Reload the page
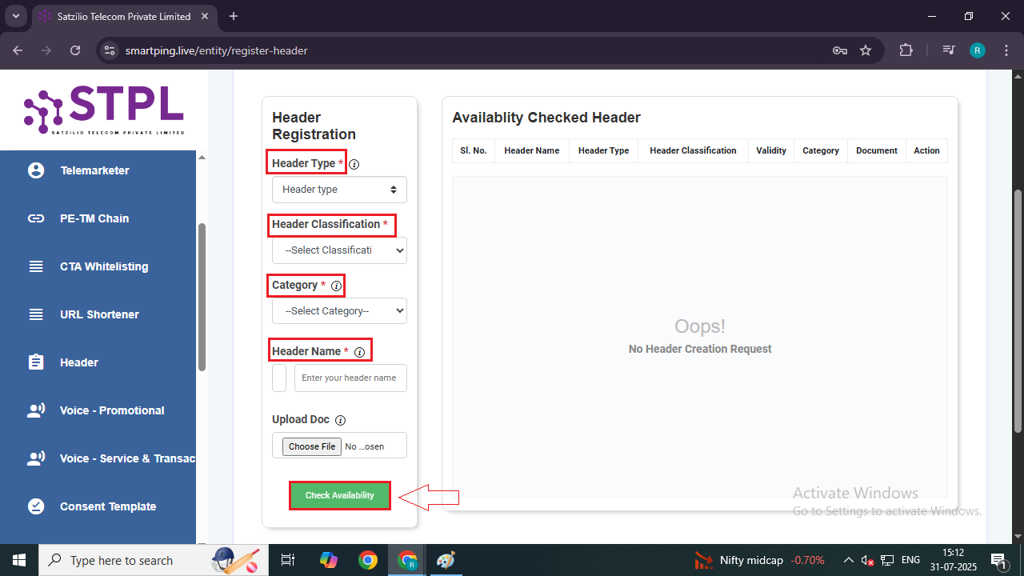The width and height of the screenshot is (1024, 576). click(x=75, y=50)
